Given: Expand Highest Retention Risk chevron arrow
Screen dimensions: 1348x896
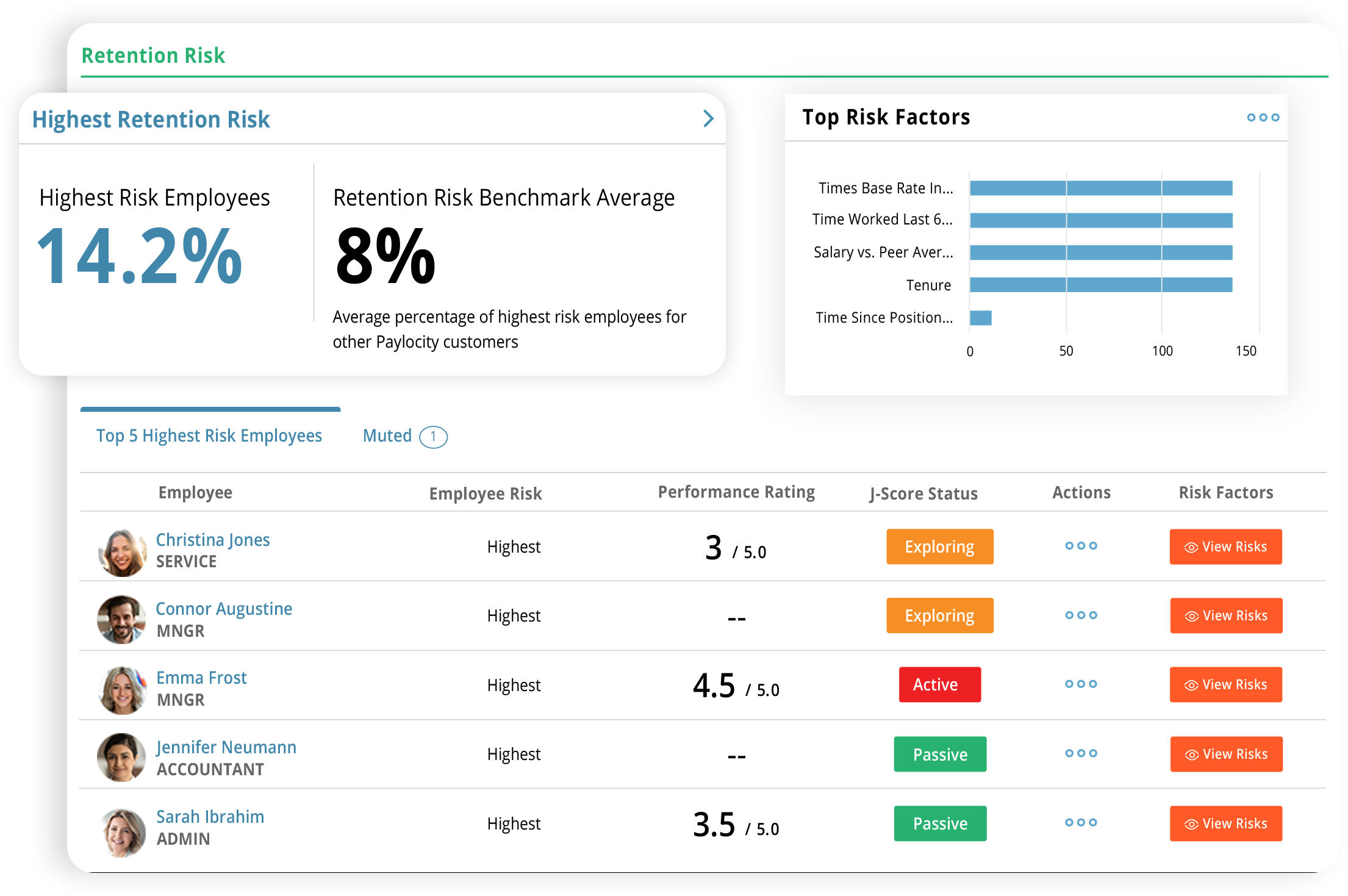Looking at the screenshot, I should click(708, 118).
